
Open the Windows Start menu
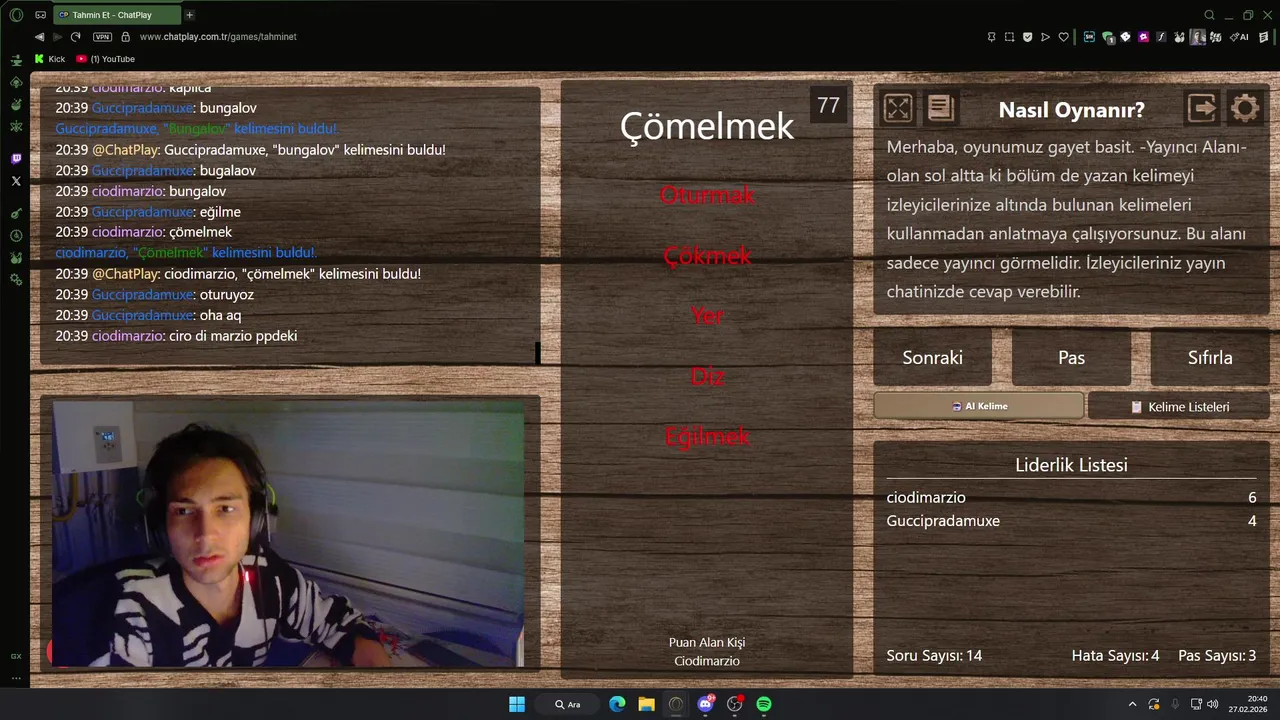tap(517, 704)
